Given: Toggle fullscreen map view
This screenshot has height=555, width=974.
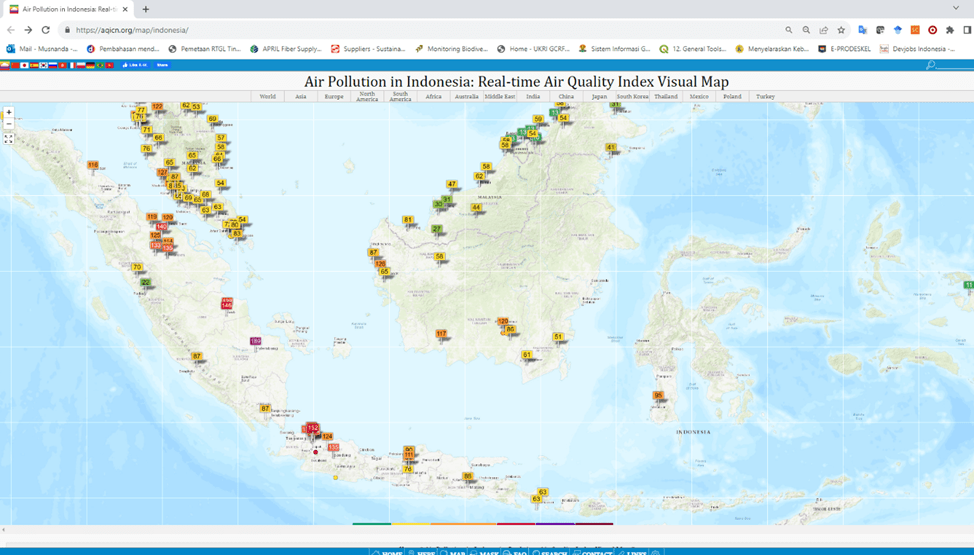Looking at the screenshot, I should [9, 139].
